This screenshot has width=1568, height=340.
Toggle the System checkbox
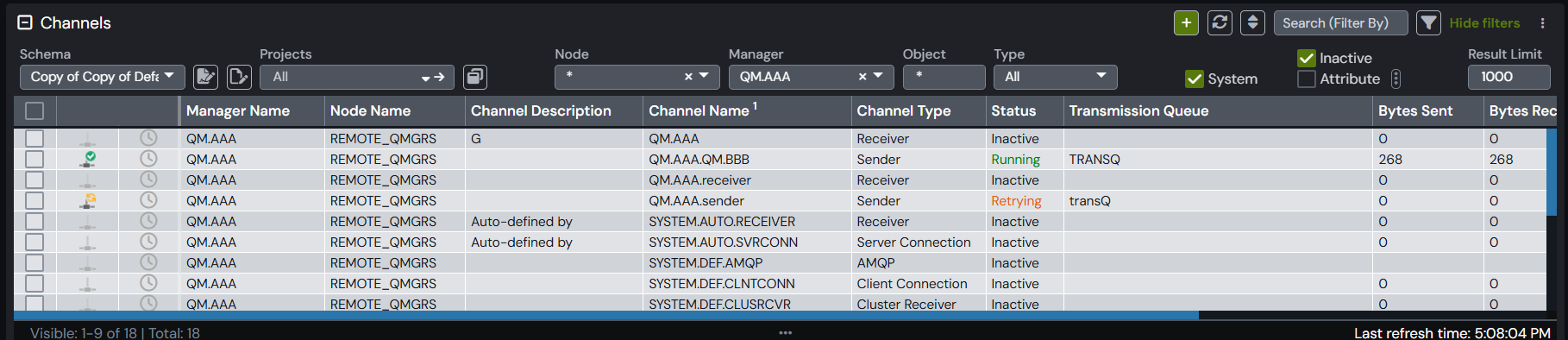(1194, 79)
